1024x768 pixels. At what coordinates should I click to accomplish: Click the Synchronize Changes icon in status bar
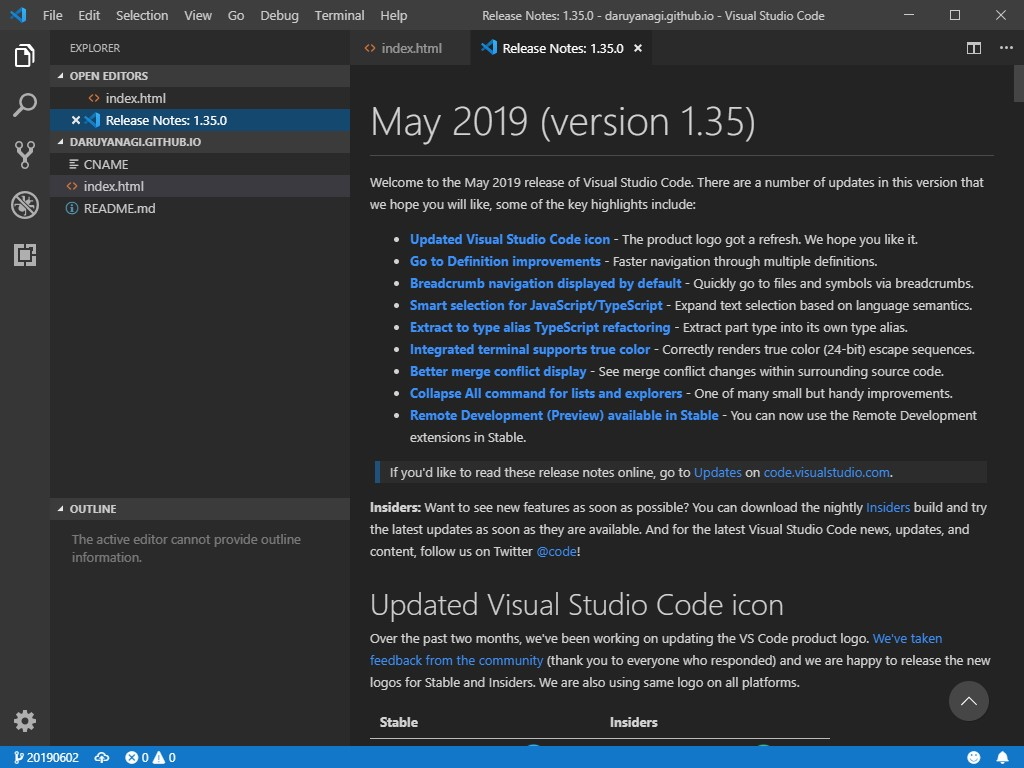point(101,757)
